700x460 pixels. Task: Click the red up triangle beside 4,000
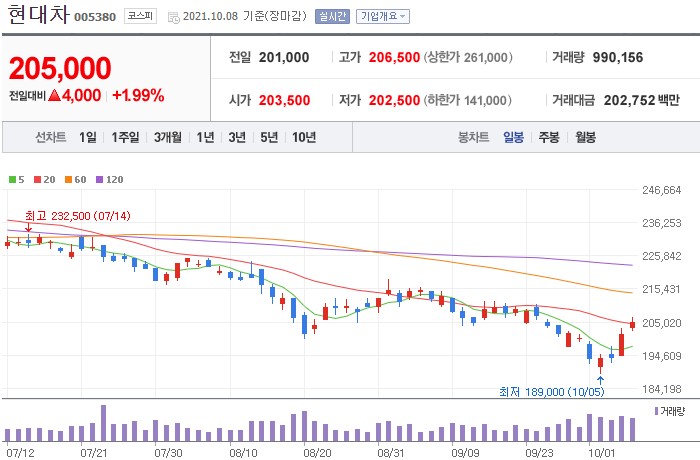[54, 95]
